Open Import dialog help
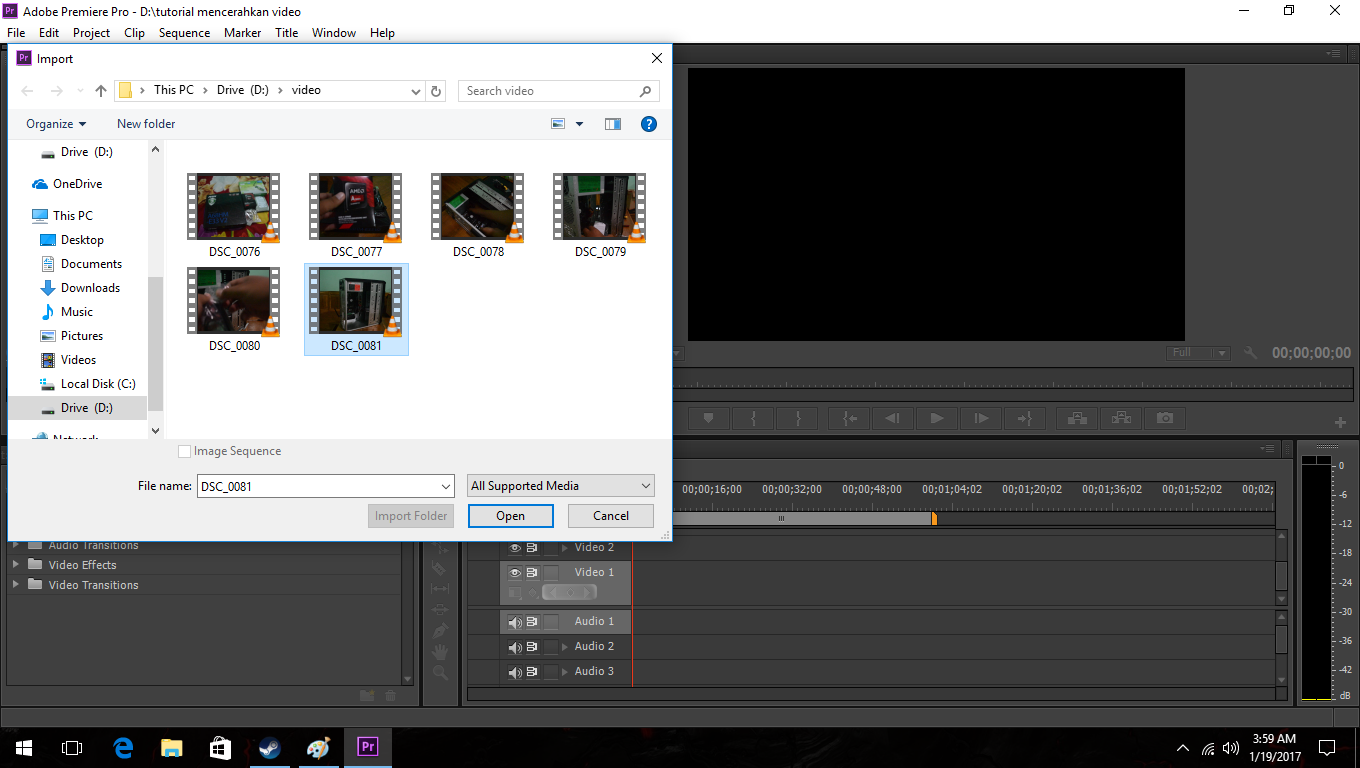The width and height of the screenshot is (1360, 768). click(x=649, y=124)
